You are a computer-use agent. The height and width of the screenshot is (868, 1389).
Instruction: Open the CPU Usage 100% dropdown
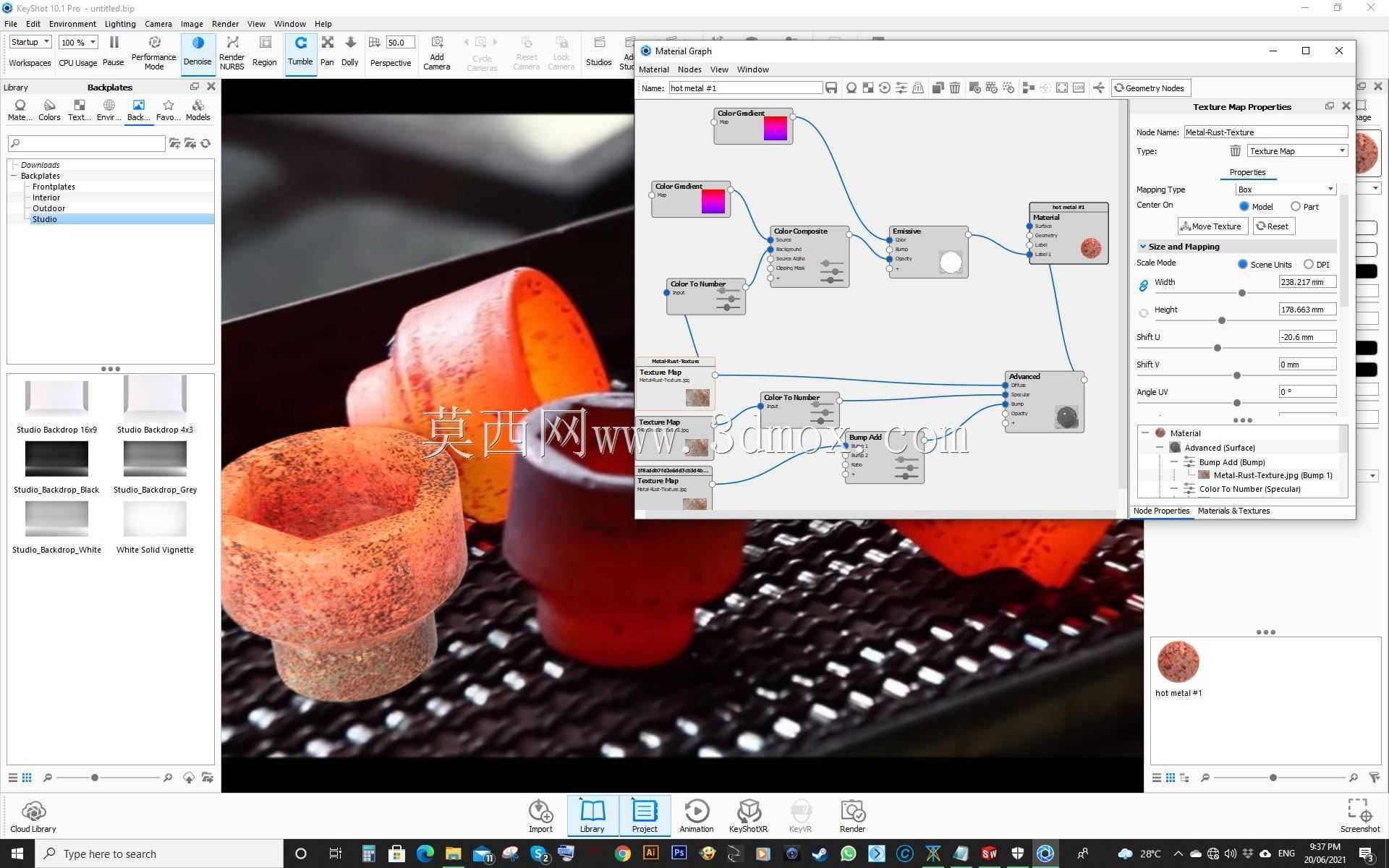tap(78, 42)
